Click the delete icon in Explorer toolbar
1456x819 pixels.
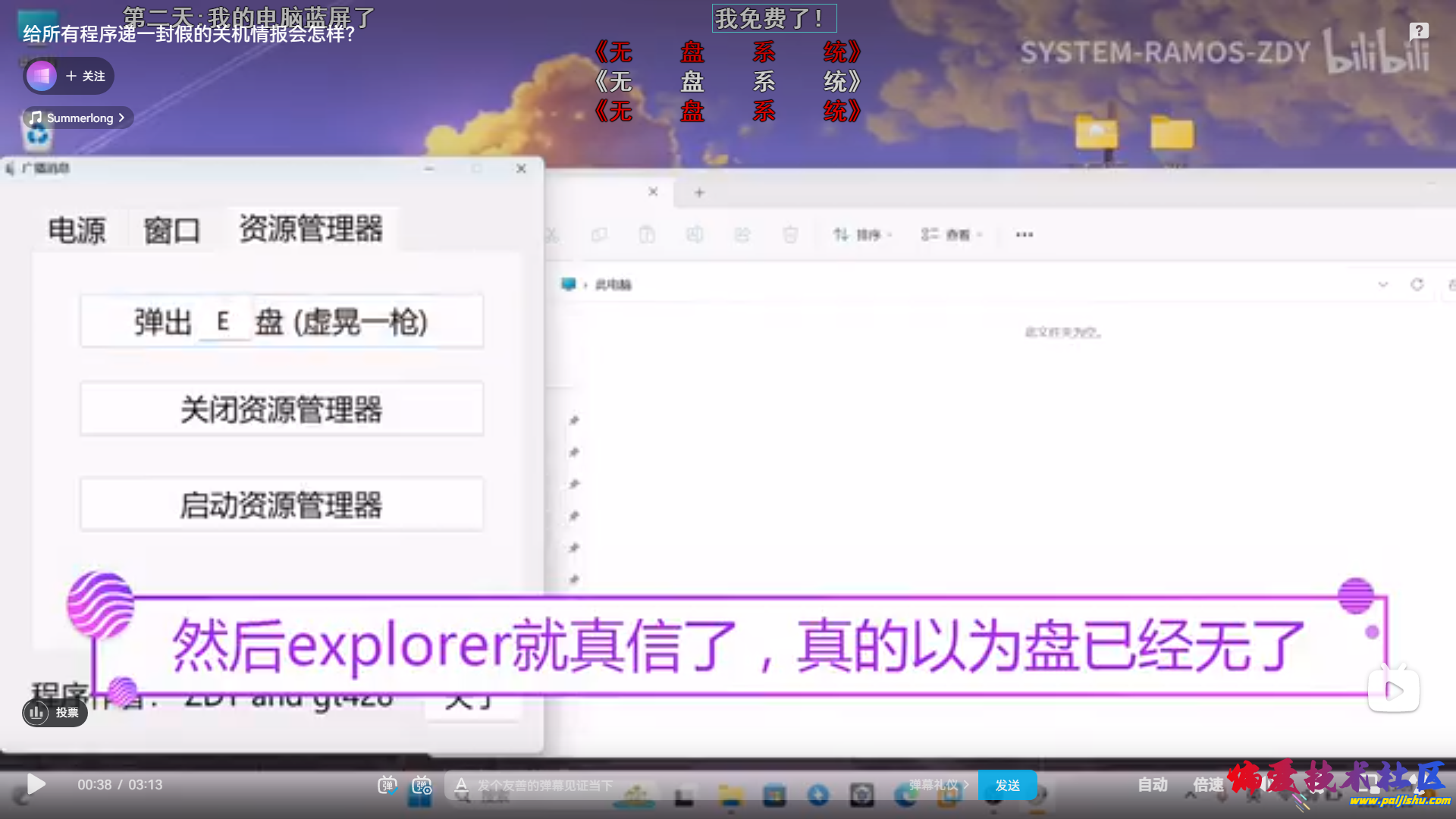coord(790,235)
